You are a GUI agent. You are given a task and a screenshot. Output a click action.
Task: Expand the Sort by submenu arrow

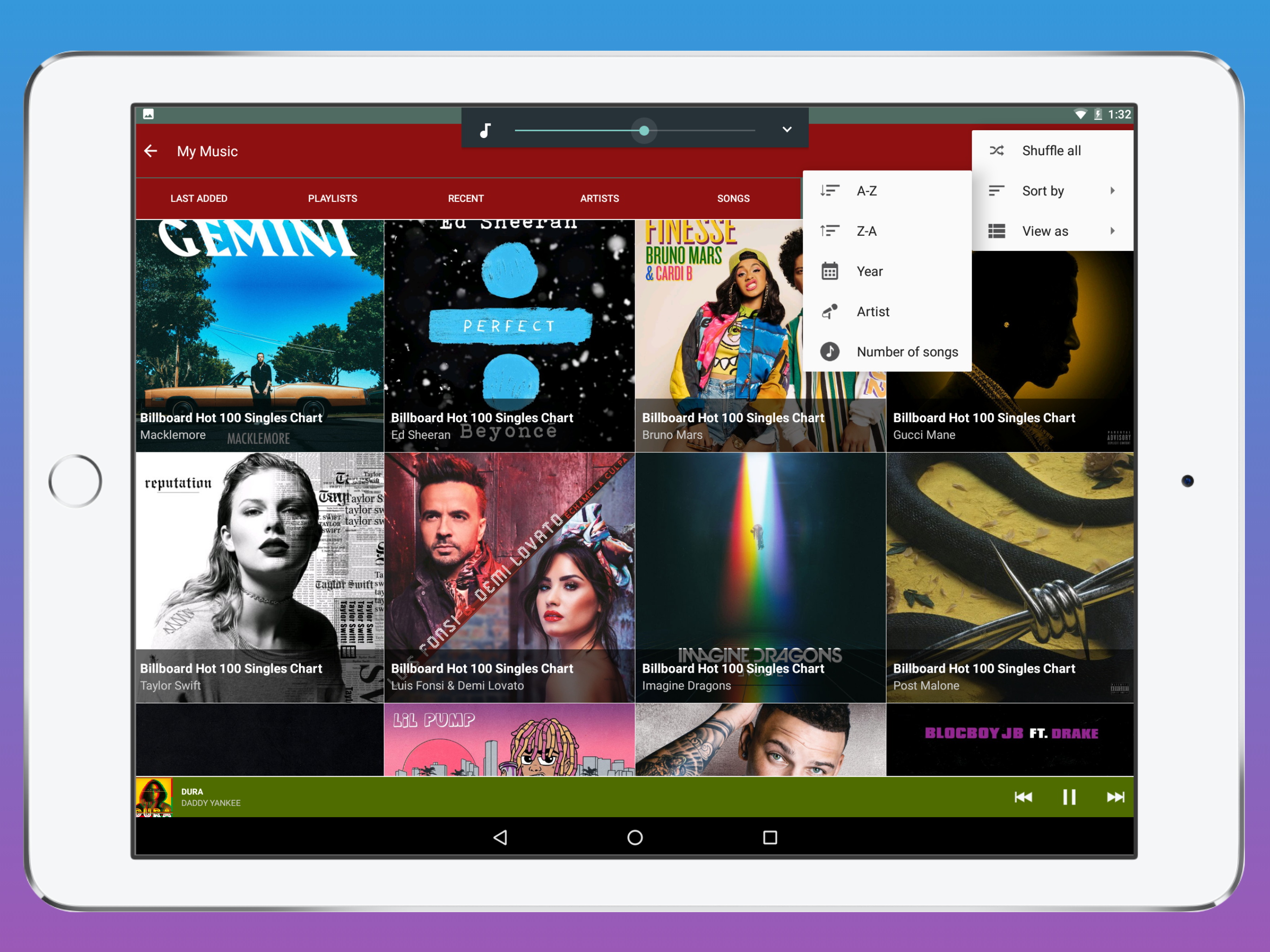[1112, 191]
